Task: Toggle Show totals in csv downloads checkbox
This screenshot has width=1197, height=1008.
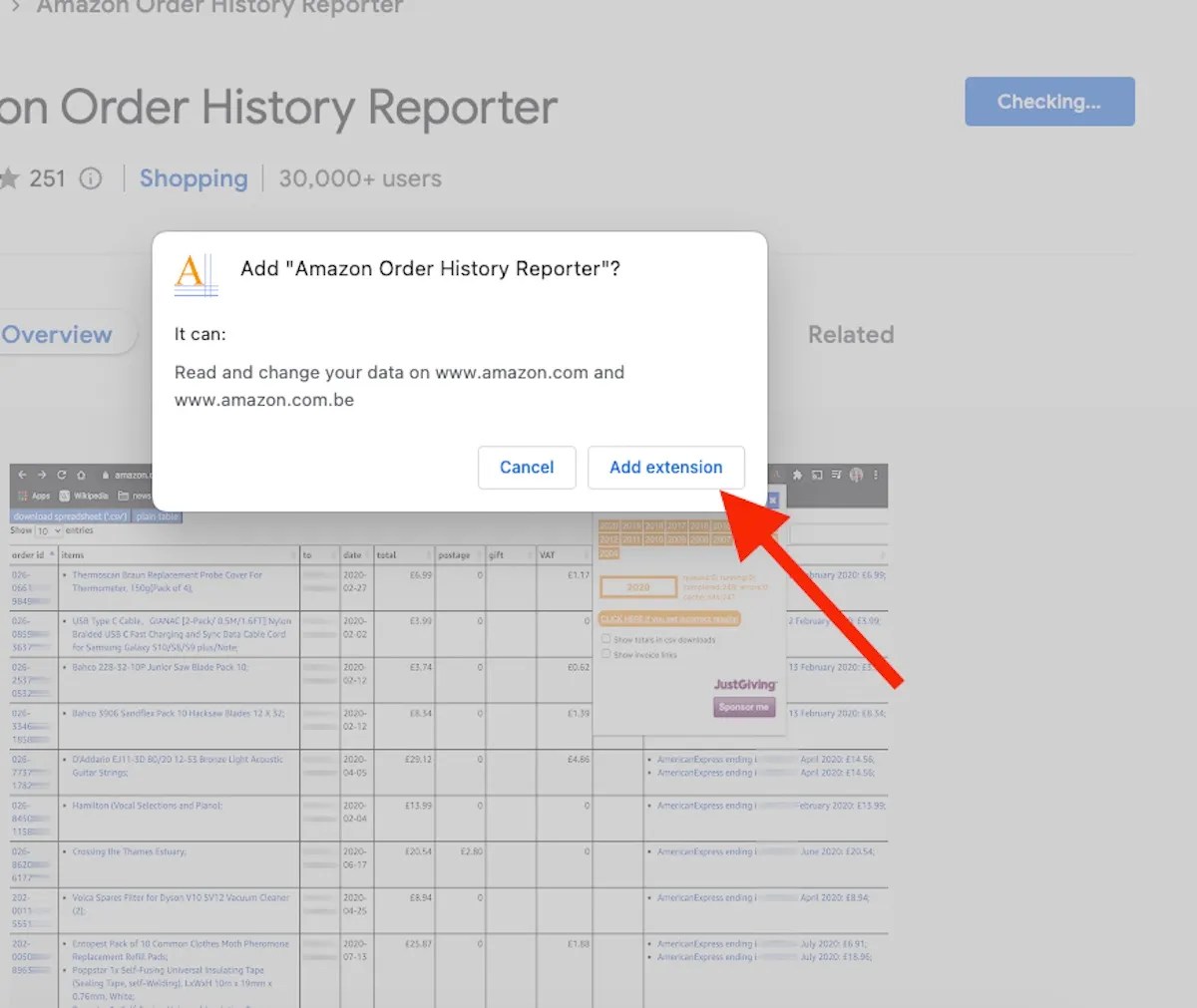Action: pos(605,639)
